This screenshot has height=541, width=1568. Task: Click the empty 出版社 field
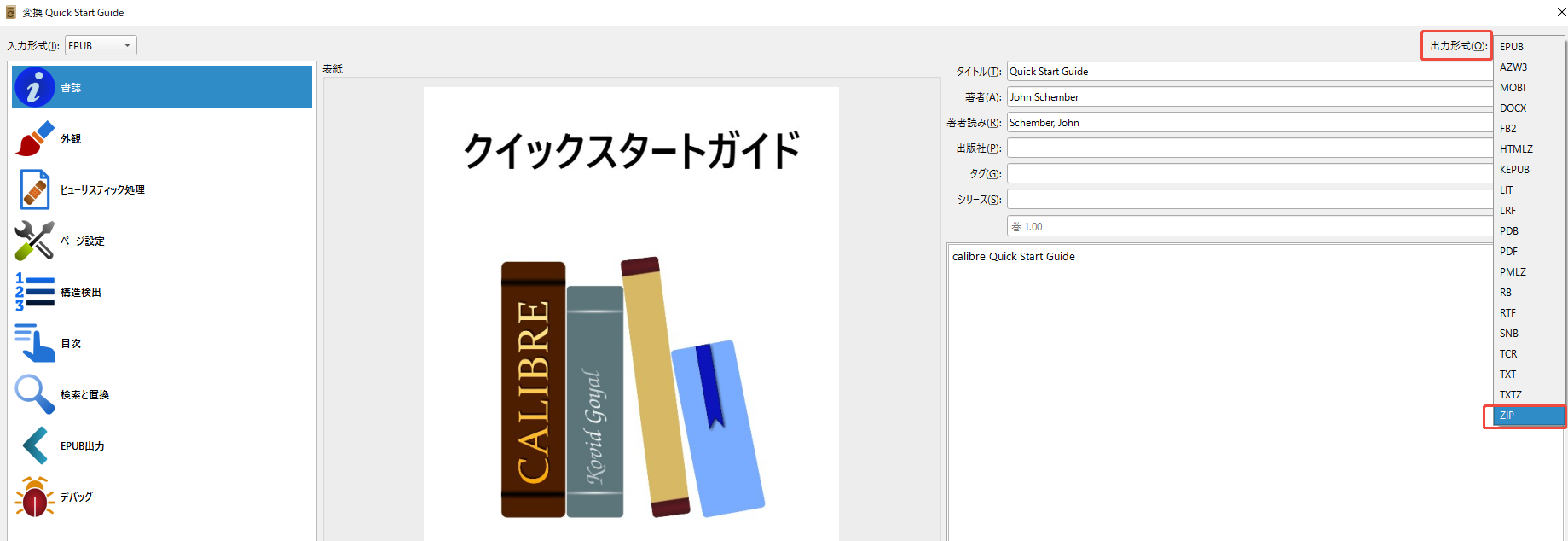(x=1250, y=148)
